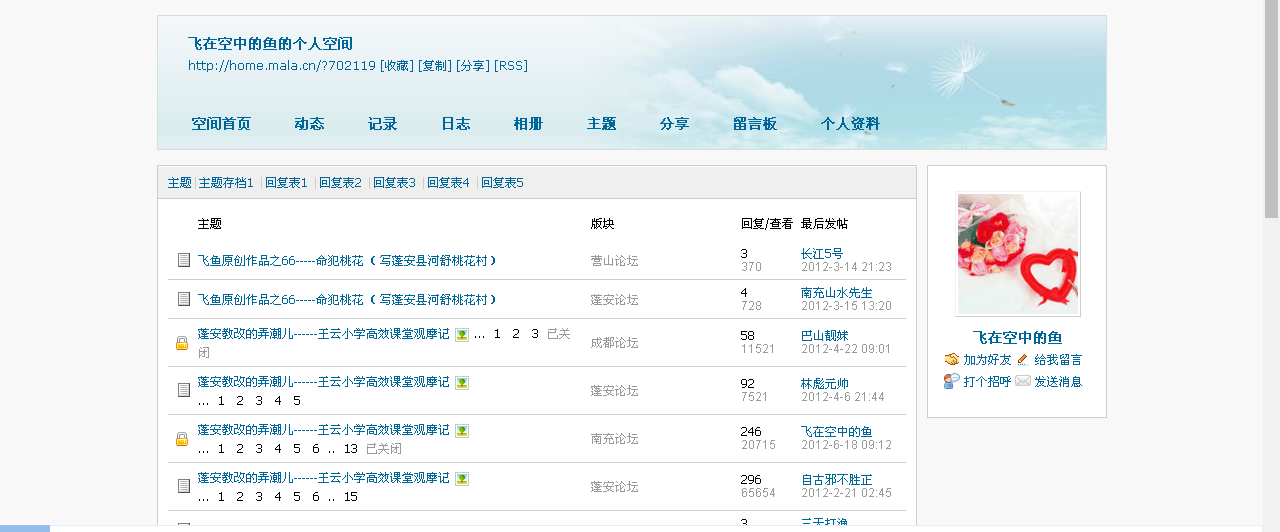Screen dimensions: 1280x532
Task: Open last poster 巴山靓妹's profile link
Action: [824, 336]
